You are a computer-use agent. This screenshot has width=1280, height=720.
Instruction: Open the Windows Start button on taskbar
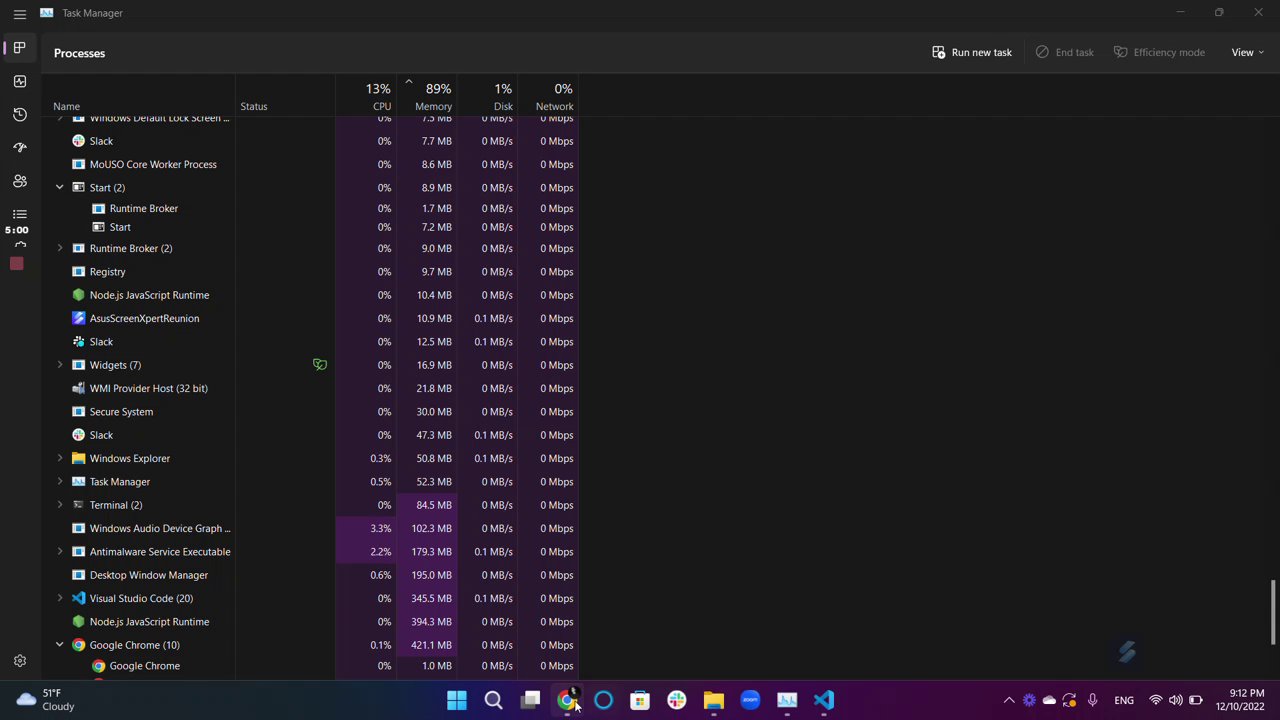pyautogui.click(x=457, y=700)
